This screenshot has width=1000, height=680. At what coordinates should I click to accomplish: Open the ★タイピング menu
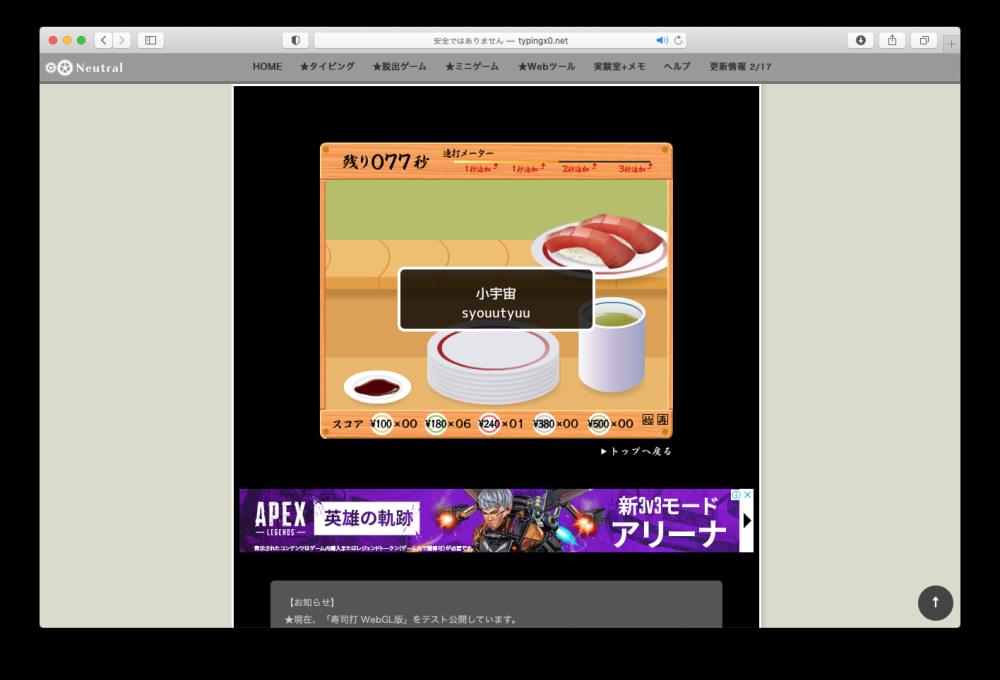(327, 67)
